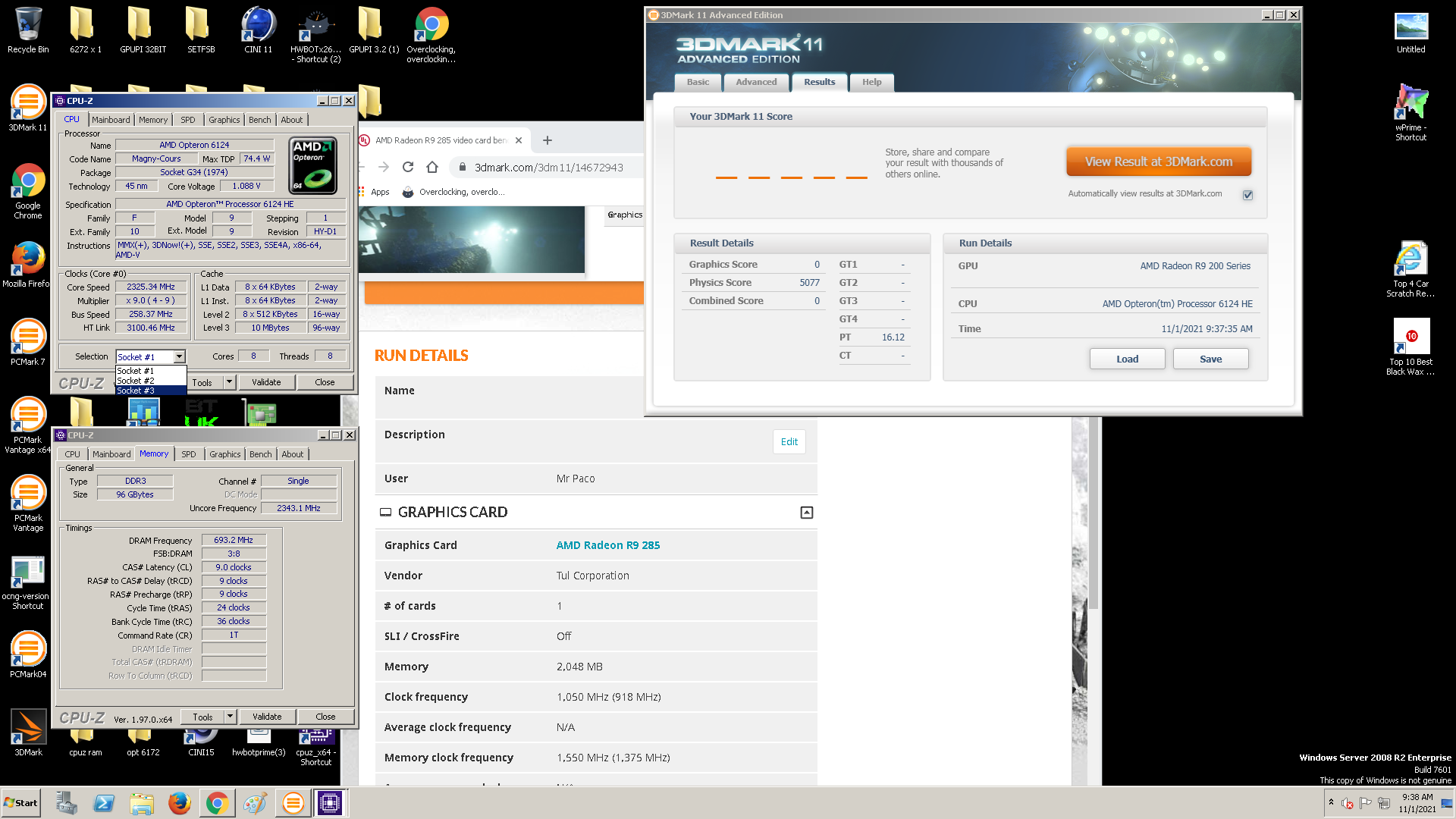Click the Chrome forward arrow
Viewport: 1456px width, 819px height.
coord(384,167)
